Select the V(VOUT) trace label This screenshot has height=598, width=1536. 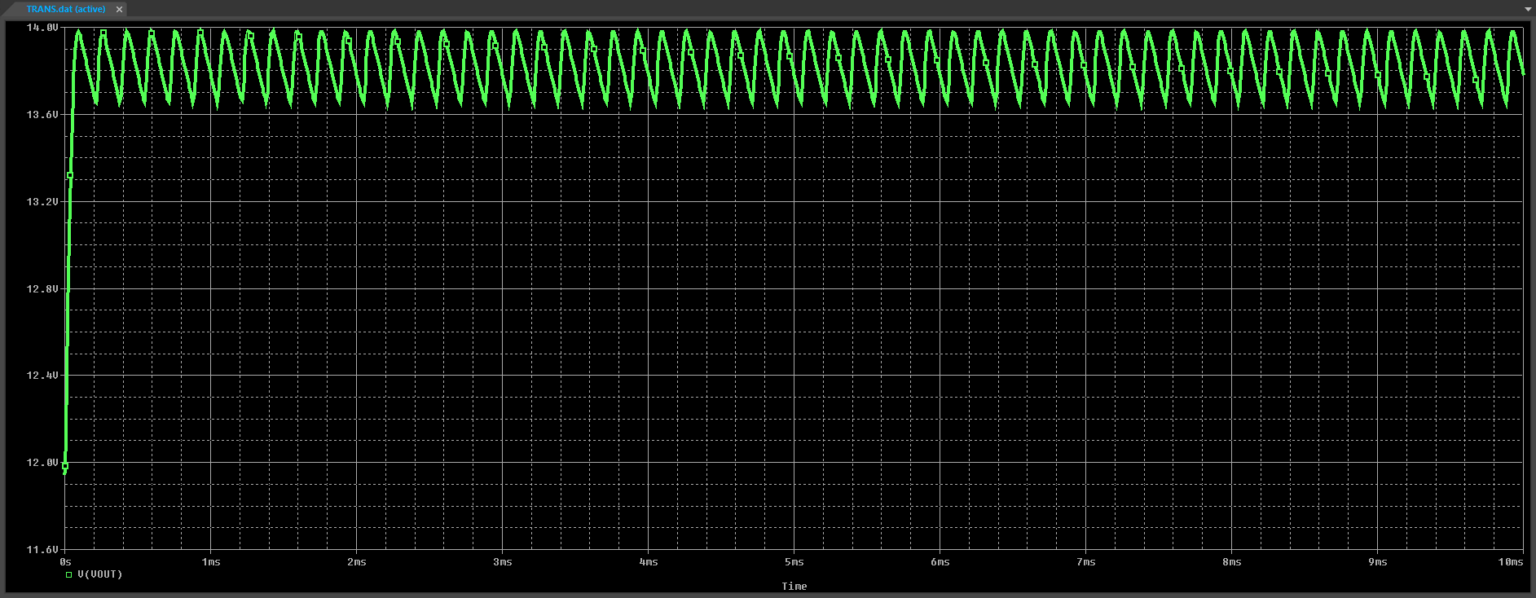(x=100, y=573)
